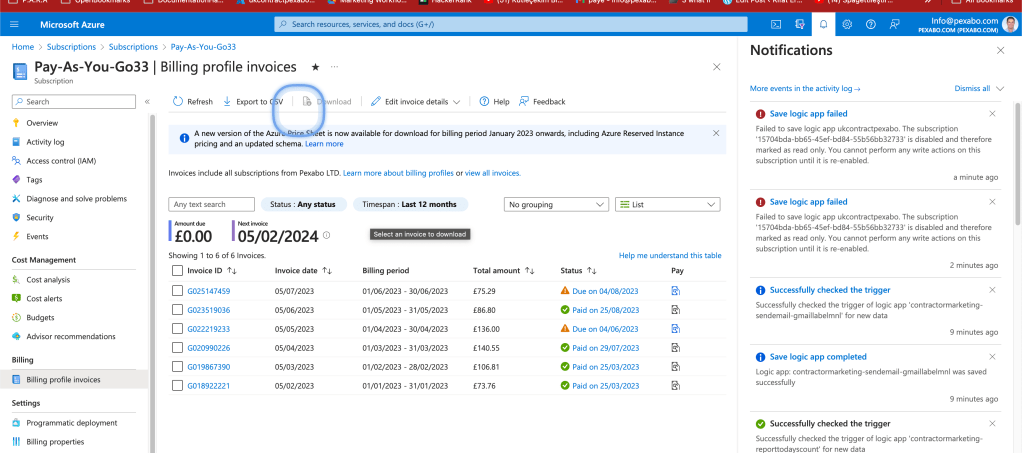The image size is (1022, 453).
Task: Sort the table by Invoice ID
Action: (x=212, y=270)
